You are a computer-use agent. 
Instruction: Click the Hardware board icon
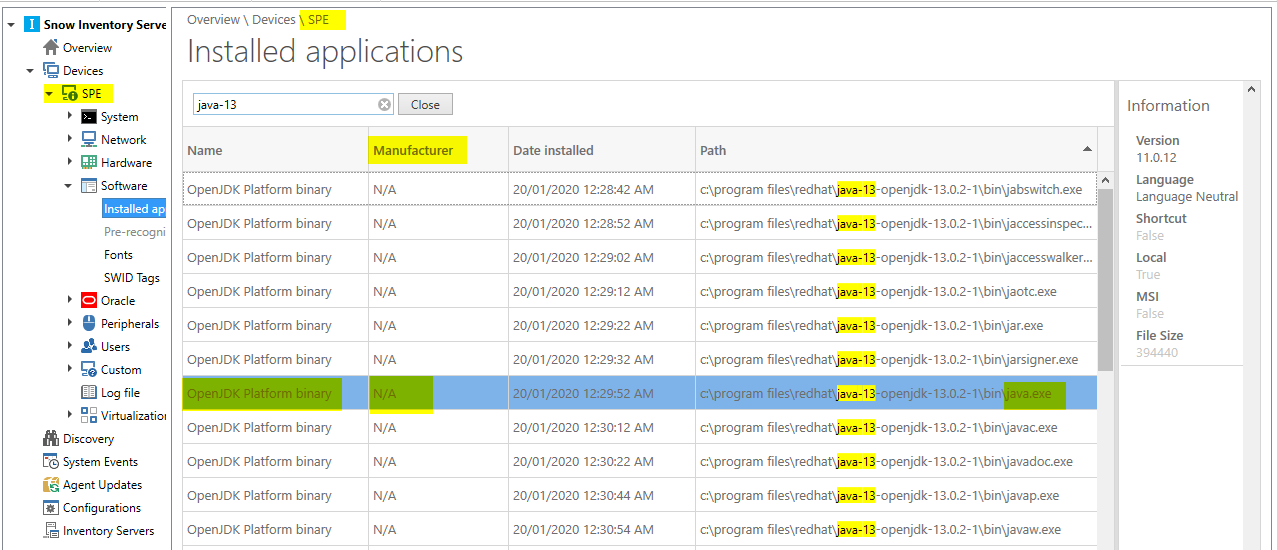click(x=89, y=162)
